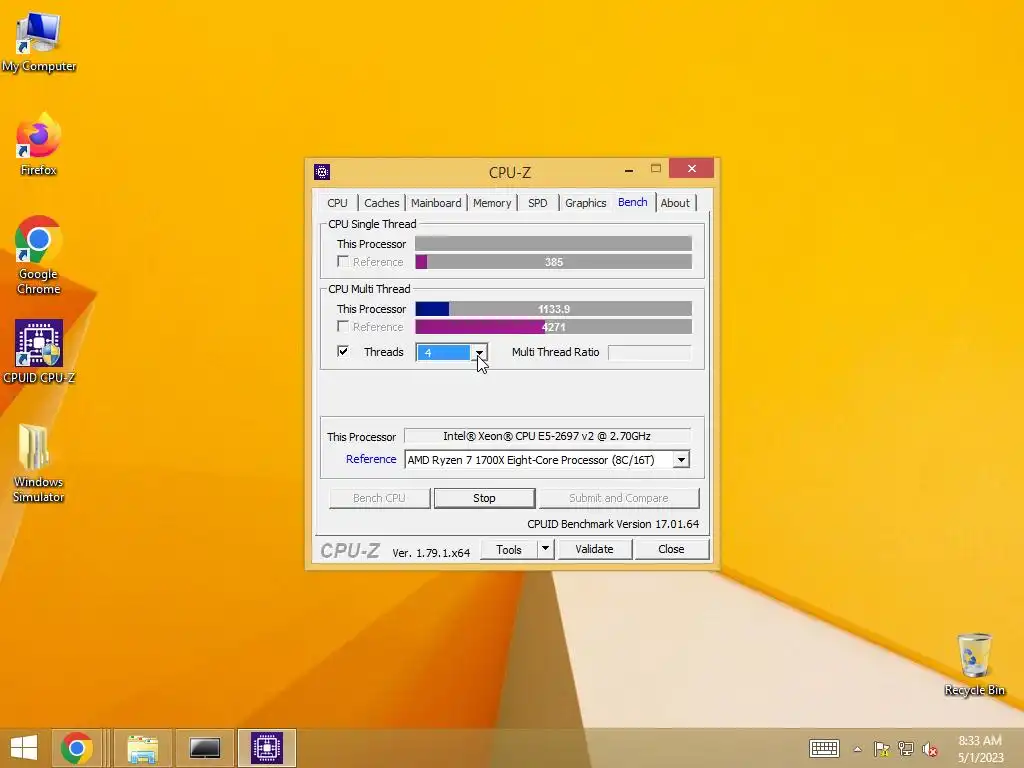Image resolution: width=1024 pixels, height=768 pixels.
Task: Open Action Center flag icon
Action: coord(882,749)
